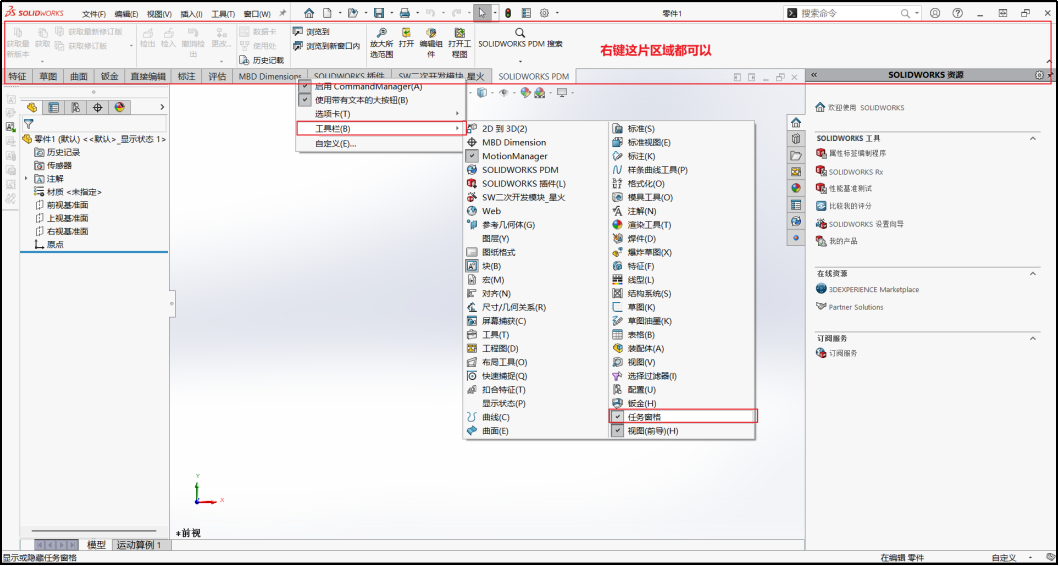Screen dimensions: 1059x566
Task: Click the 放大所选范围 zoom icon
Action: (x=382, y=32)
